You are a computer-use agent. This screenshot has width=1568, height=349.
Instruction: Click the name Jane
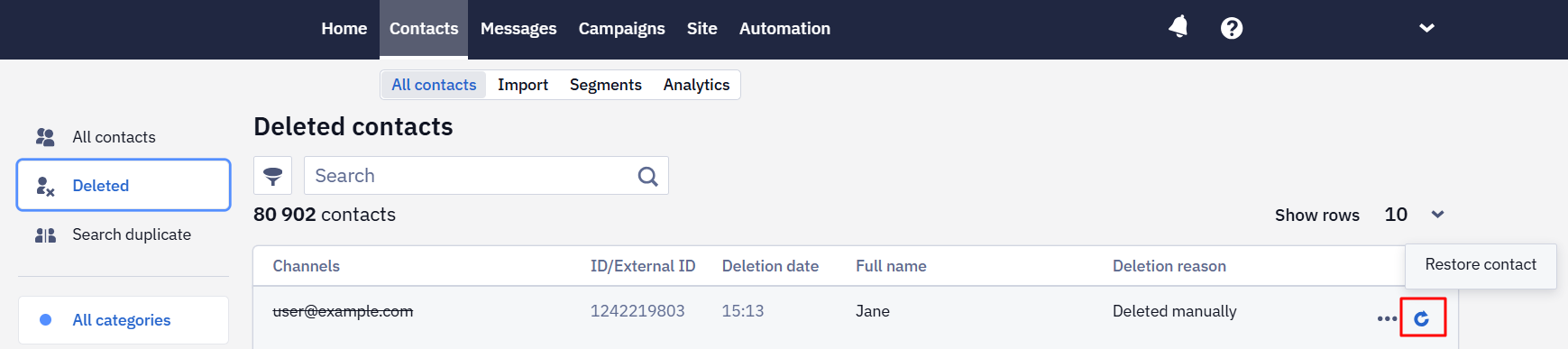(x=873, y=311)
